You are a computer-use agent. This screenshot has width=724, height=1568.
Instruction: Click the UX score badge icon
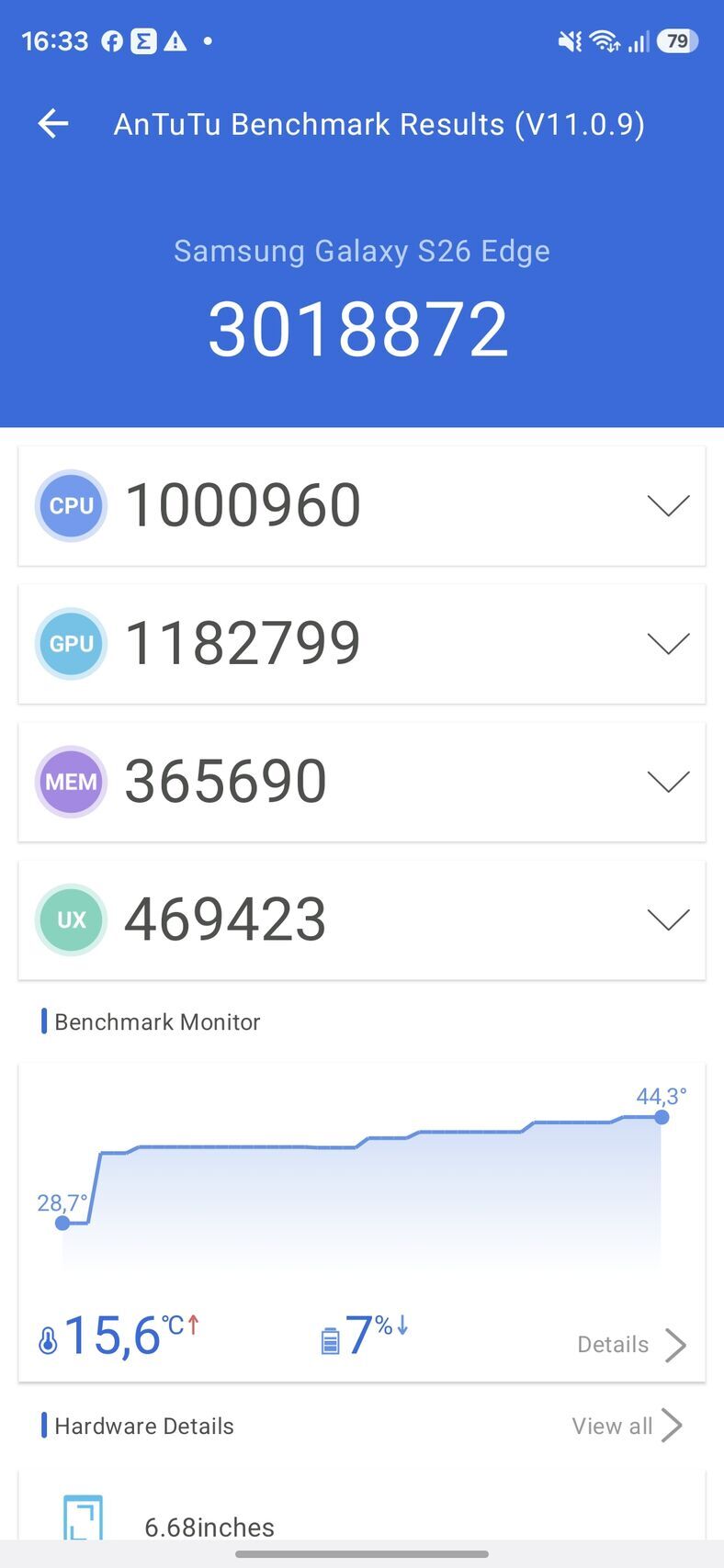tap(71, 919)
